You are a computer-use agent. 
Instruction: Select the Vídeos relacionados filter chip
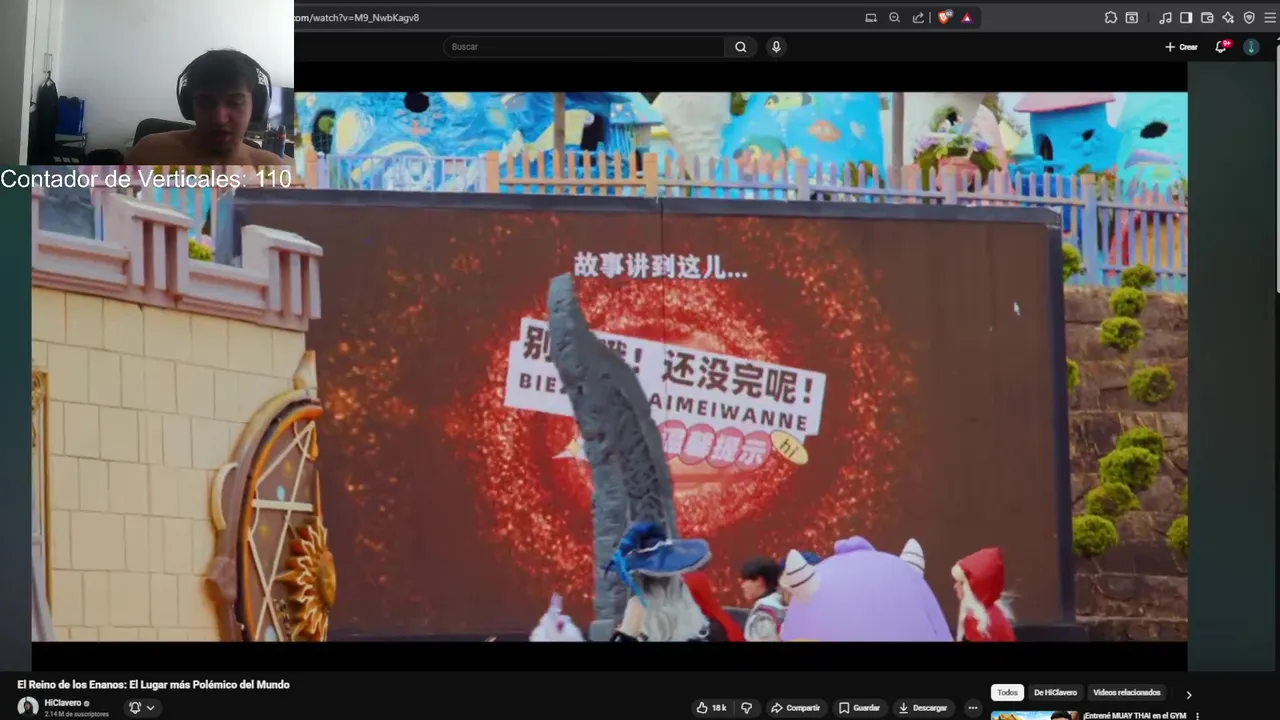pyautogui.click(x=1127, y=692)
